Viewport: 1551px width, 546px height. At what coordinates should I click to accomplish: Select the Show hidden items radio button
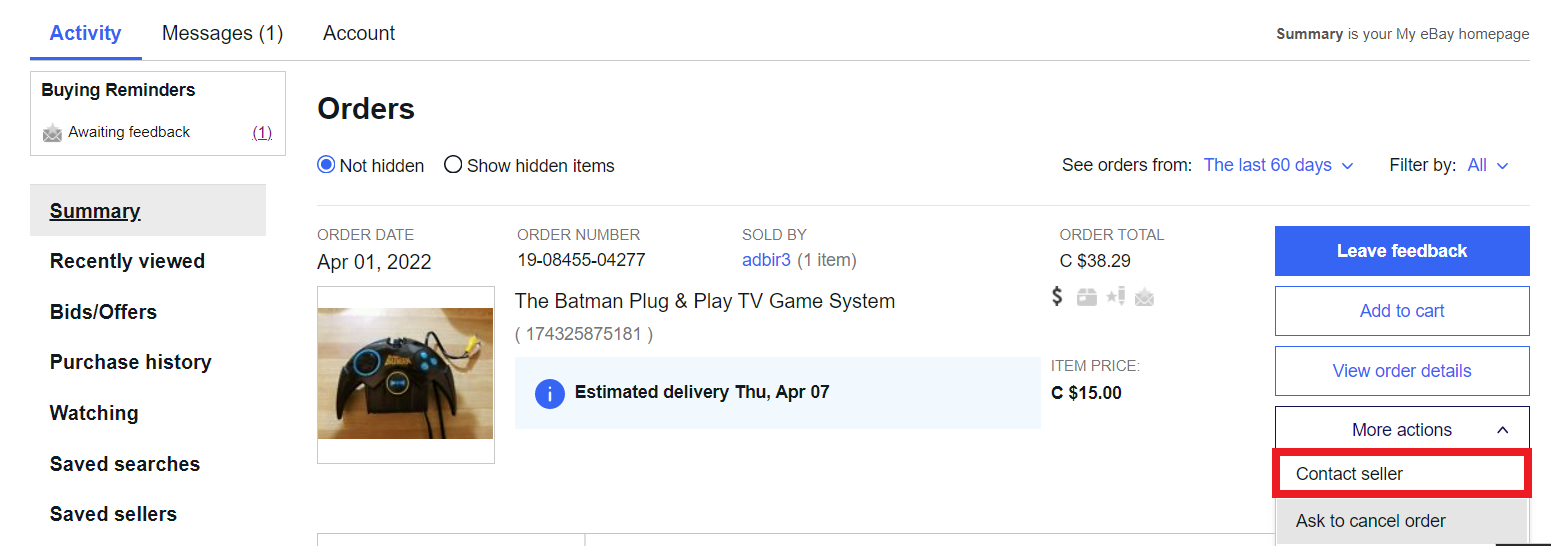click(x=453, y=165)
